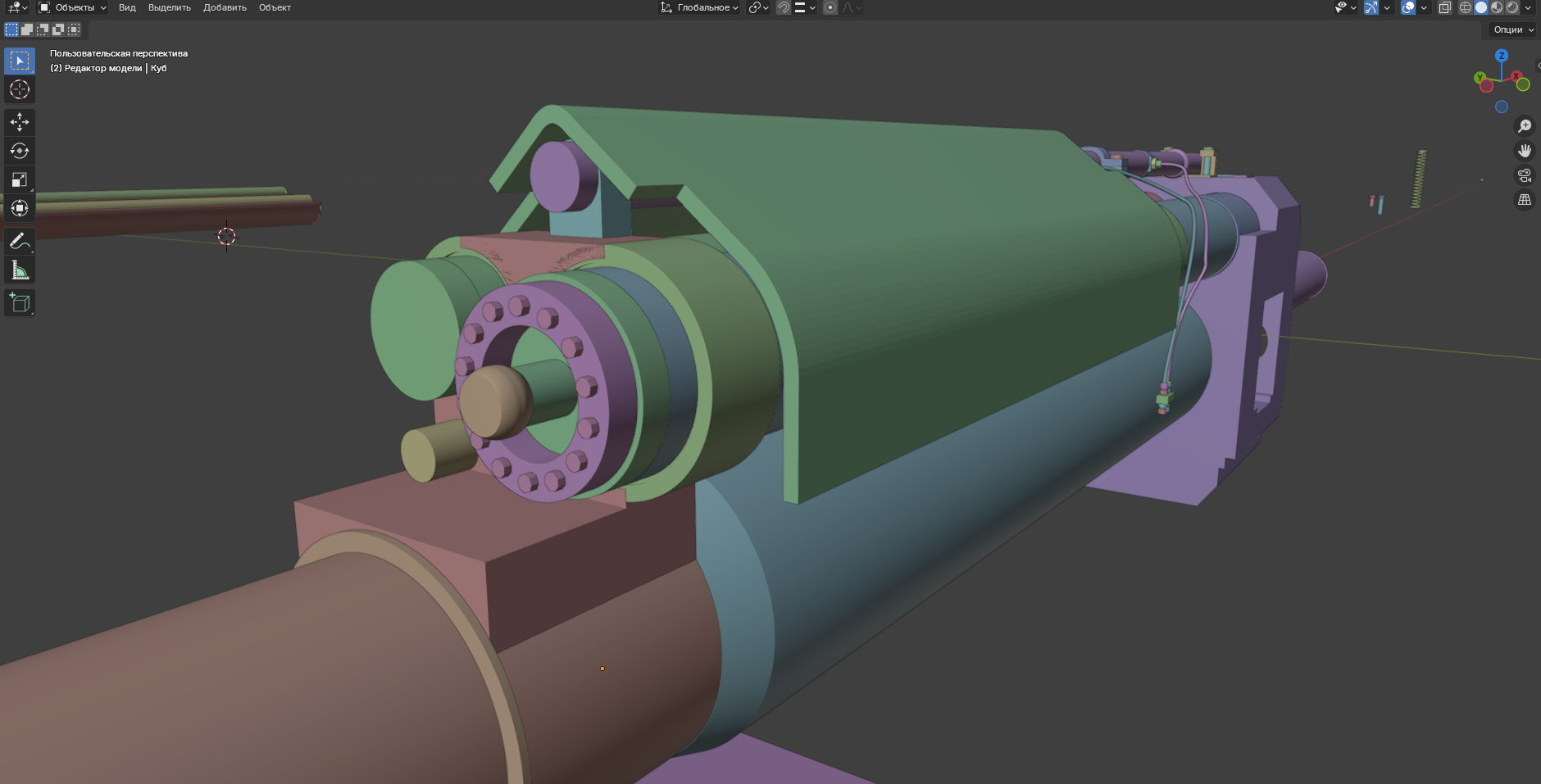Toggle proportional editing

(830, 7)
